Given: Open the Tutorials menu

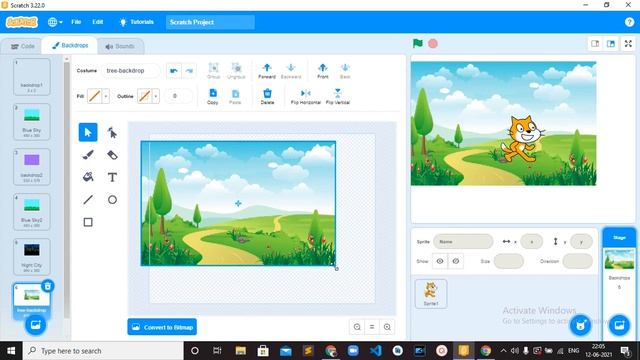Looking at the screenshot, I should (x=137, y=22).
